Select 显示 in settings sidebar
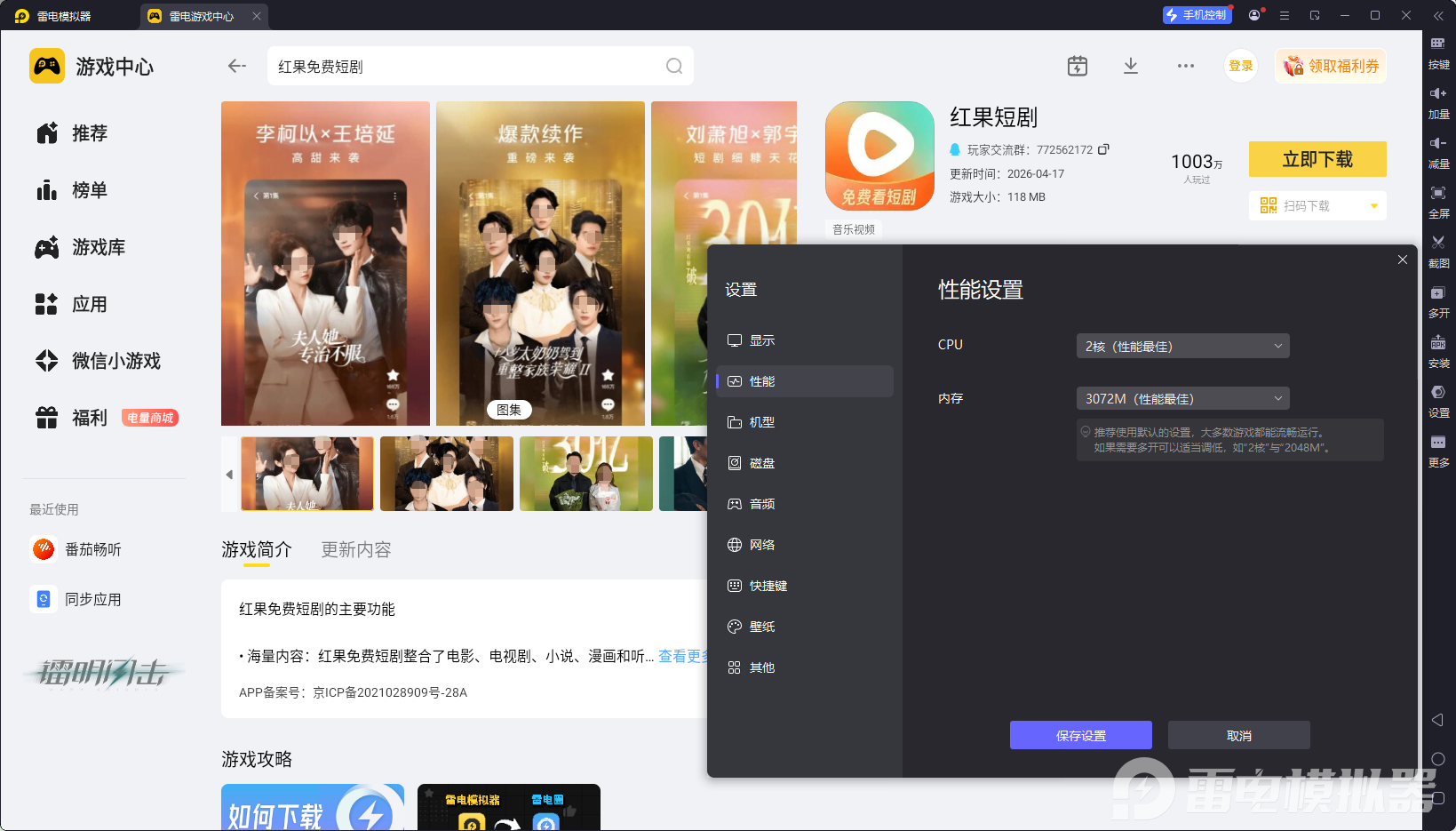The image size is (1456, 831). coord(804,340)
